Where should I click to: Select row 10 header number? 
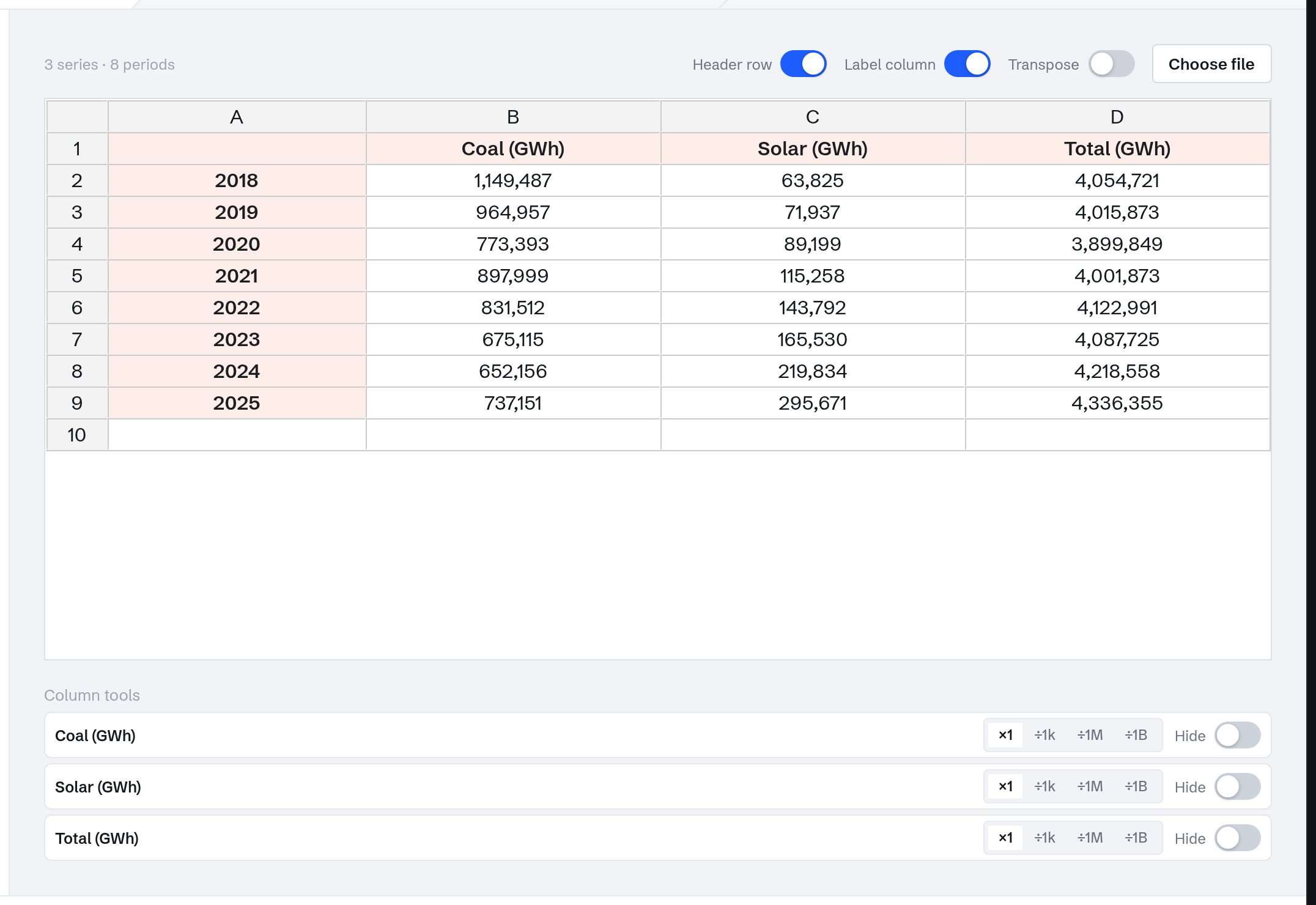tap(77, 435)
